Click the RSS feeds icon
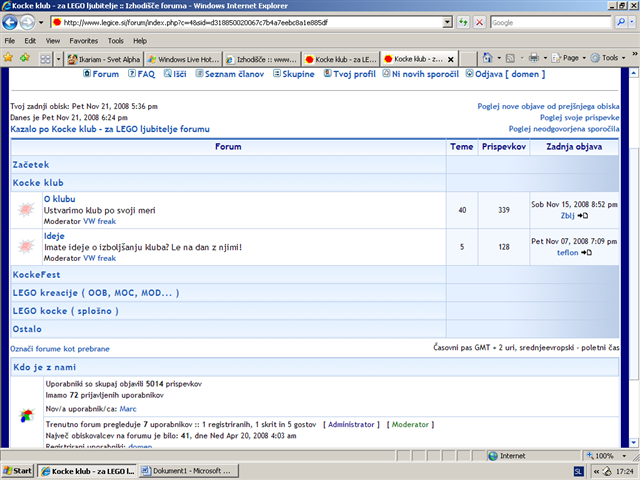This screenshot has height=480, width=640. click(510, 58)
